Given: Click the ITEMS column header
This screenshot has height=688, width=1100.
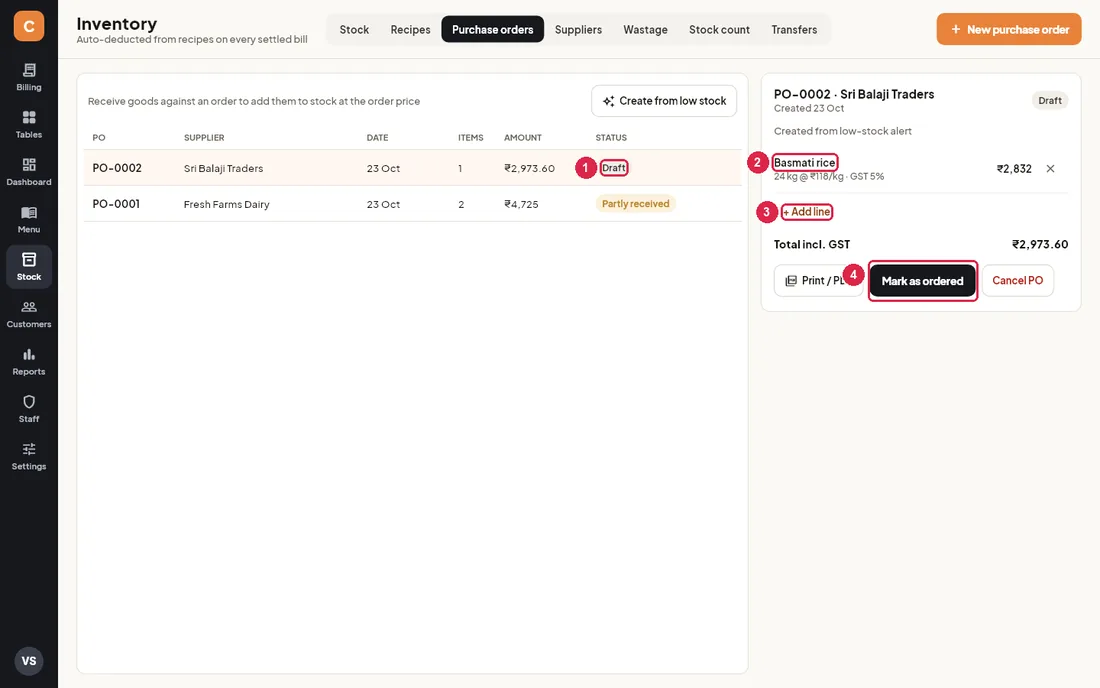Looking at the screenshot, I should [471, 137].
